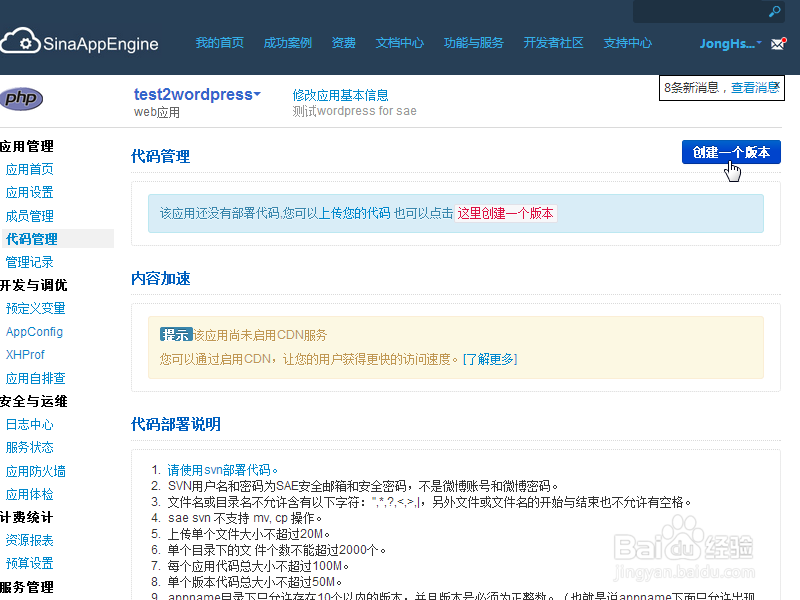This screenshot has width=800, height=600.
Task: Click the 代码部署说明 section heading
Action: [x=176, y=424]
